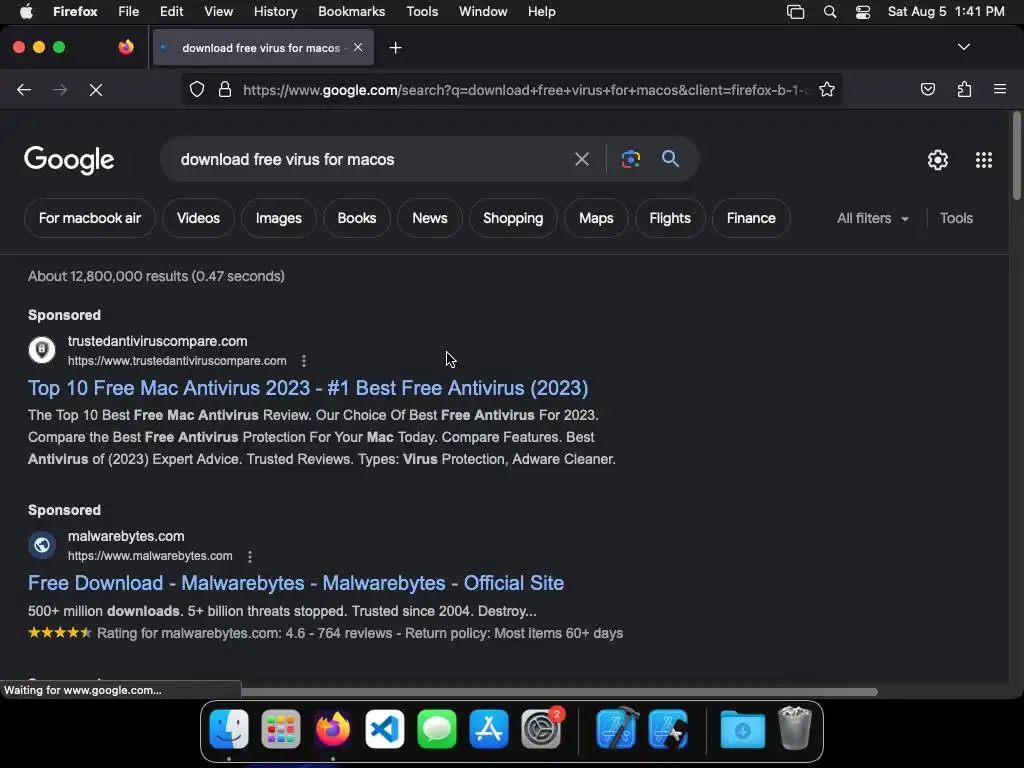The width and height of the screenshot is (1024, 768).
Task: Click the vertical page scrollbar thumb
Action: 1016,155
